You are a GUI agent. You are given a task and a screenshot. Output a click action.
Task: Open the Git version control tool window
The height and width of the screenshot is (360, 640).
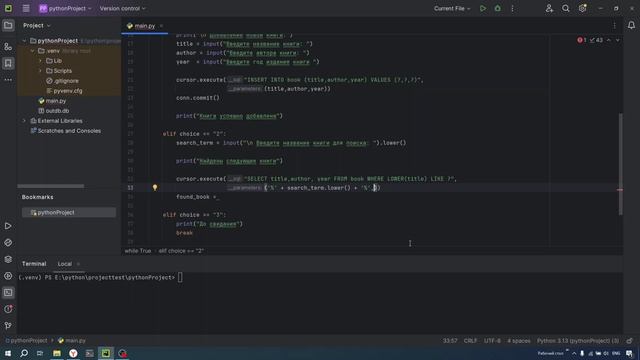click(8, 326)
